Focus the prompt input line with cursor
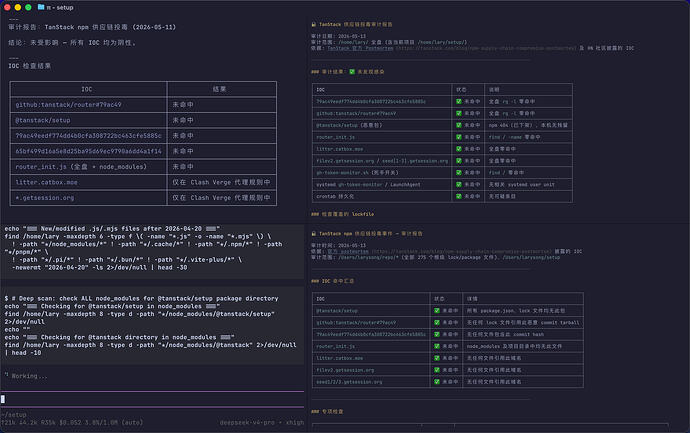 pyautogui.click(x=152, y=399)
